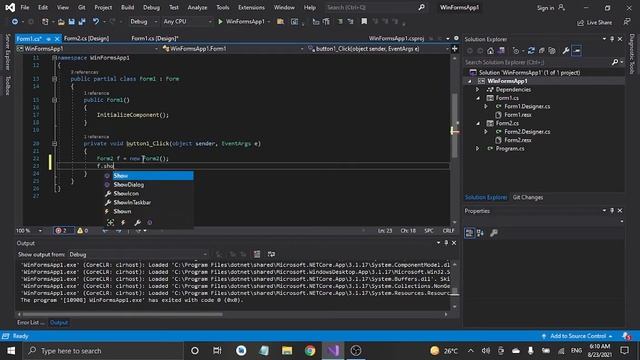The width and height of the screenshot is (640, 360).
Task: Expand the Program.cs tree node
Action: 478,149
